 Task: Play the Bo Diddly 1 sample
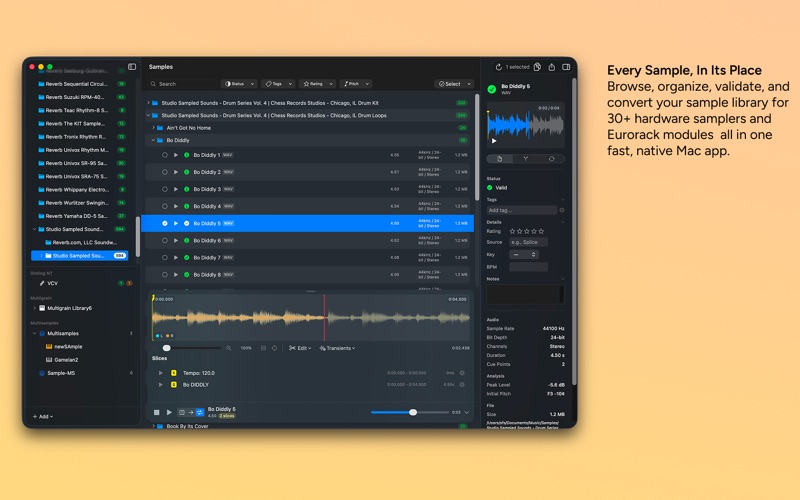point(176,155)
